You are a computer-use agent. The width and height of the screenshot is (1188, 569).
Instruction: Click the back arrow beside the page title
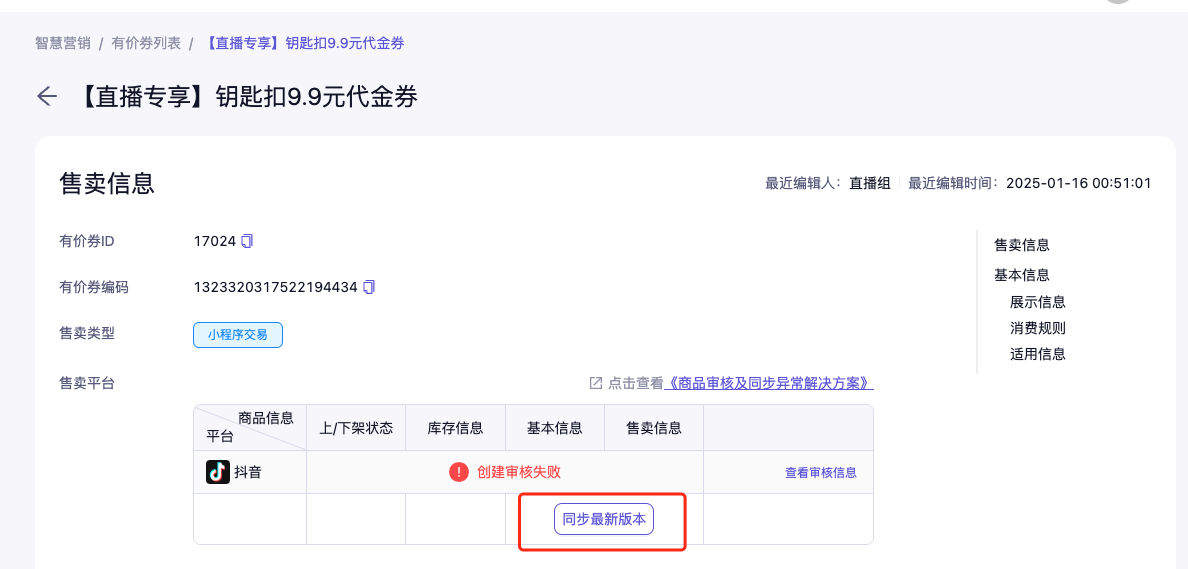pos(47,96)
